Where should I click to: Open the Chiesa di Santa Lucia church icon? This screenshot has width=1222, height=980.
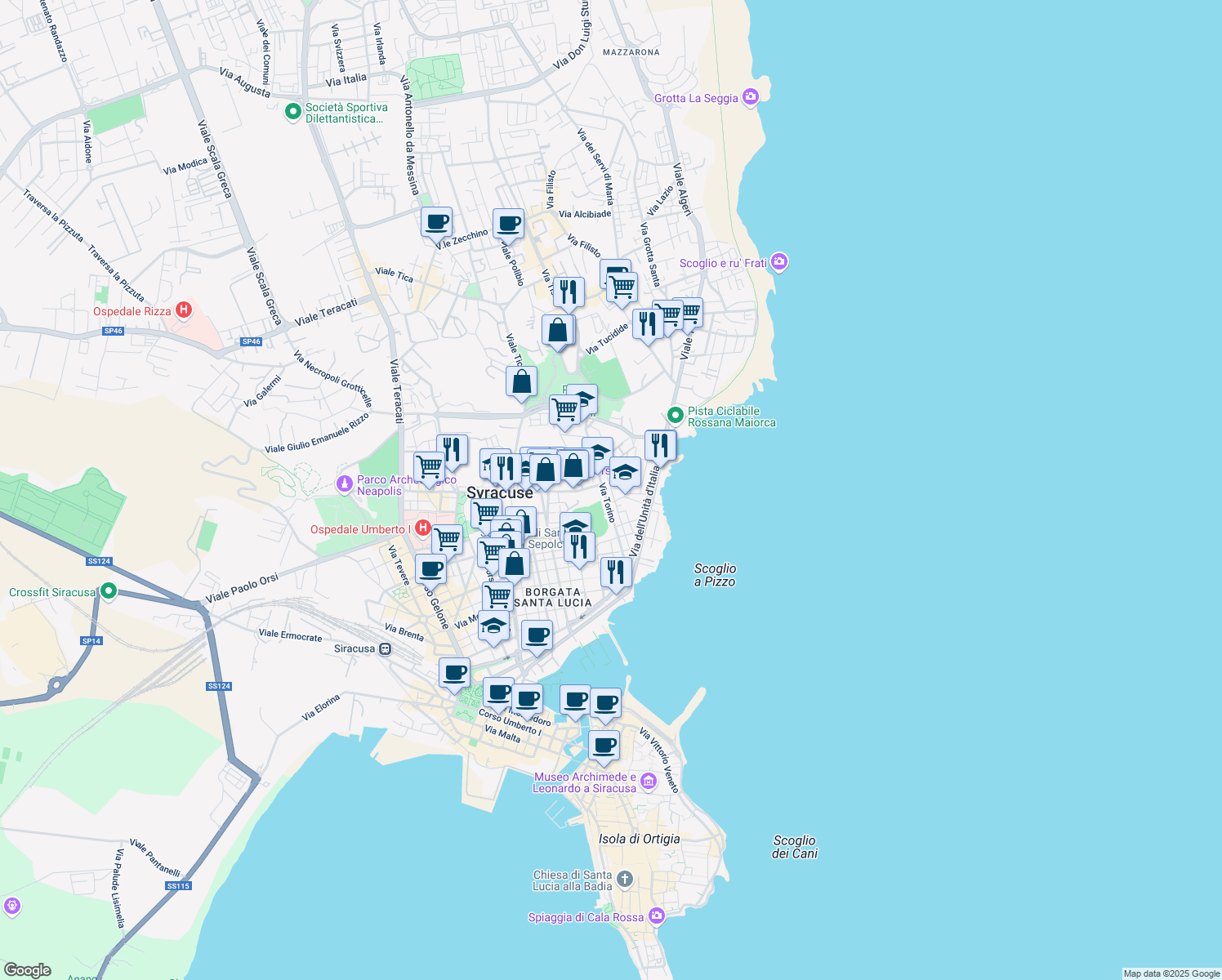pyautogui.click(x=625, y=880)
